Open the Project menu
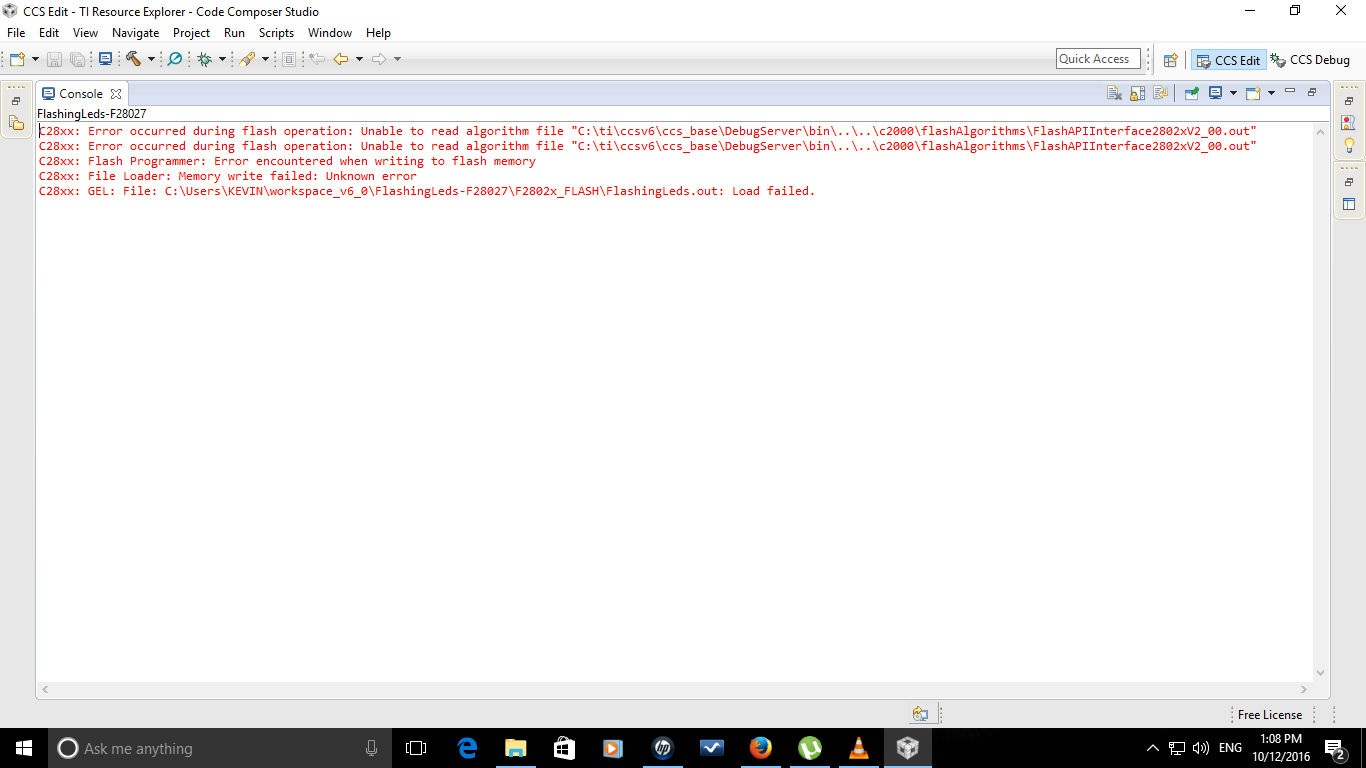 tap(192, 33)
